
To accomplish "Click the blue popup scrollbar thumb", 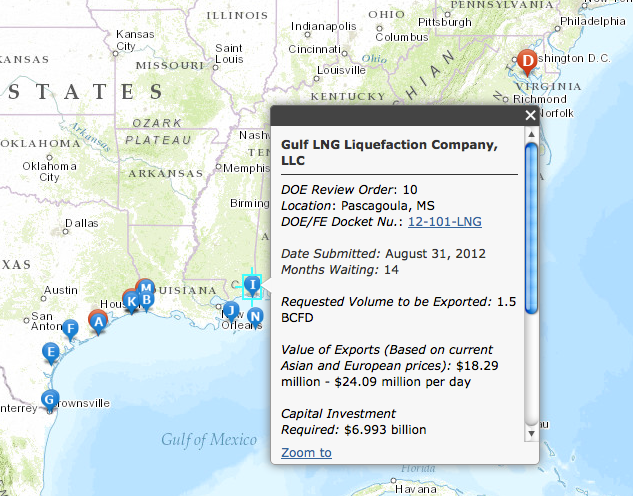I will [x=531, y=228].
